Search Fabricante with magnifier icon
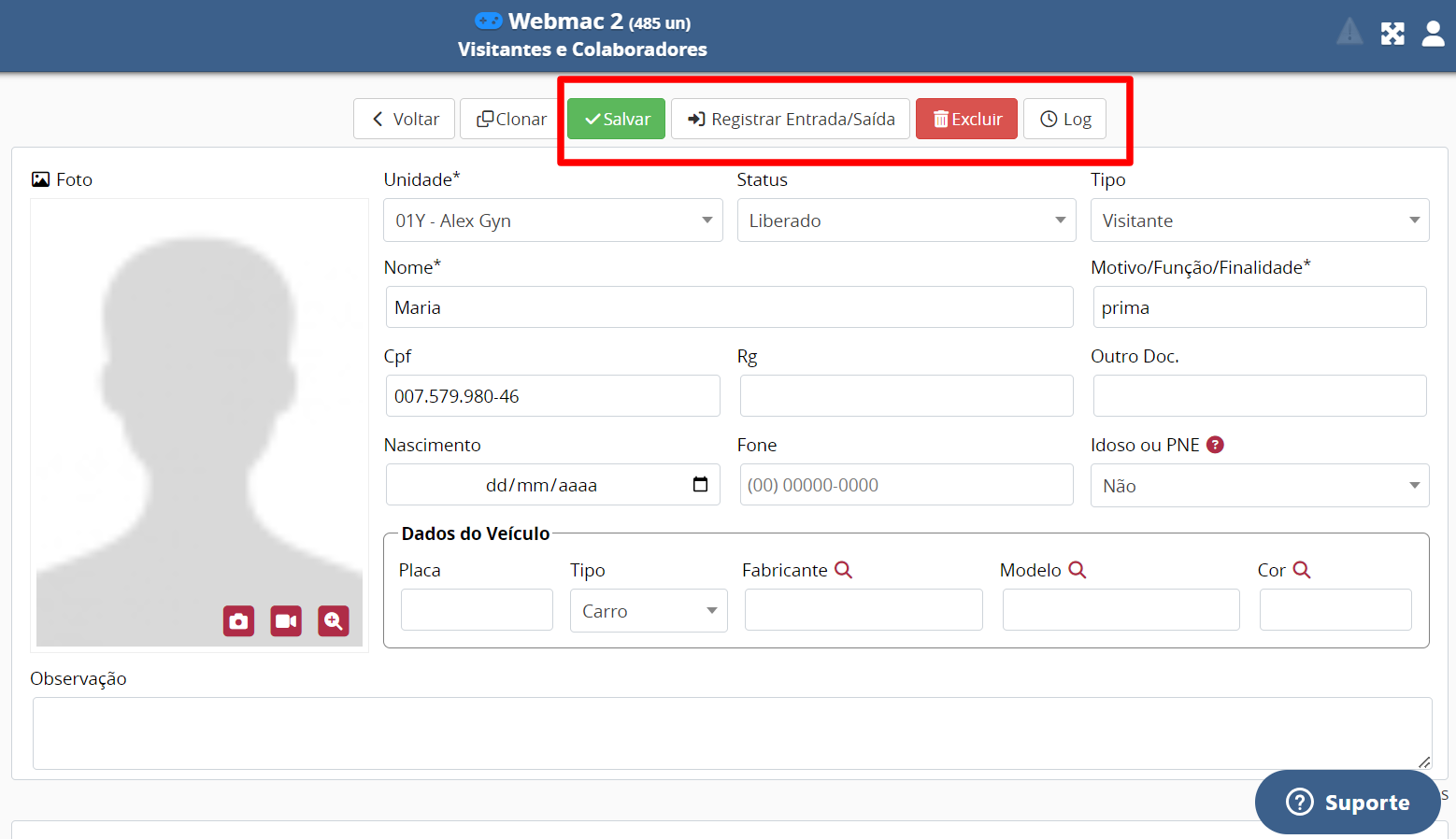The image size is (1456, 839). [843, 570]
